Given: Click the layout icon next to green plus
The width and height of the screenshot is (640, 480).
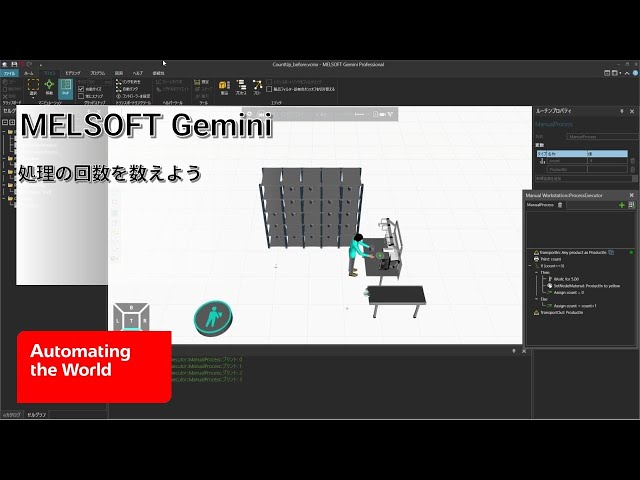Looking at the screenshot, I should 631,205.
